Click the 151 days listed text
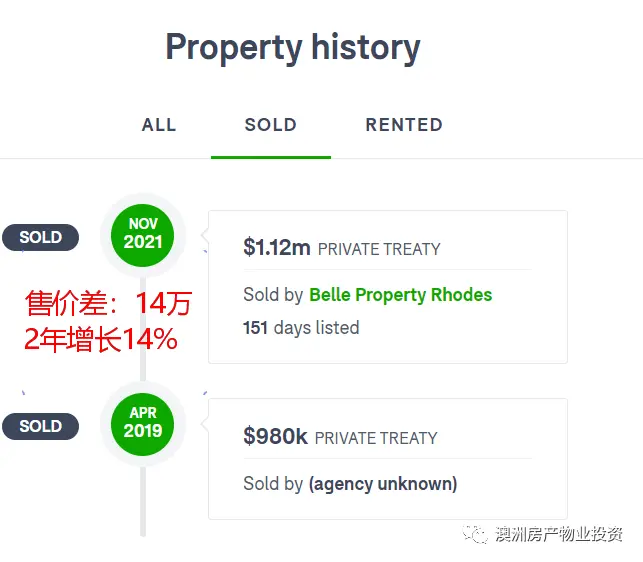Image resolution: width=643 pixels, height=562 pixels. click(301, 328)
